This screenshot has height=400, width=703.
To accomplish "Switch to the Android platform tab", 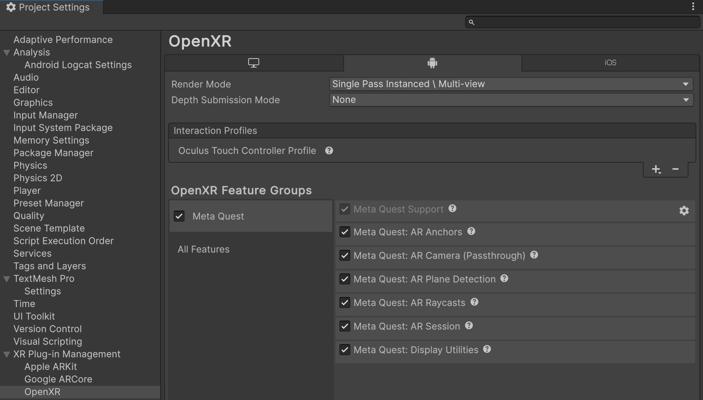I will [432, 63].
